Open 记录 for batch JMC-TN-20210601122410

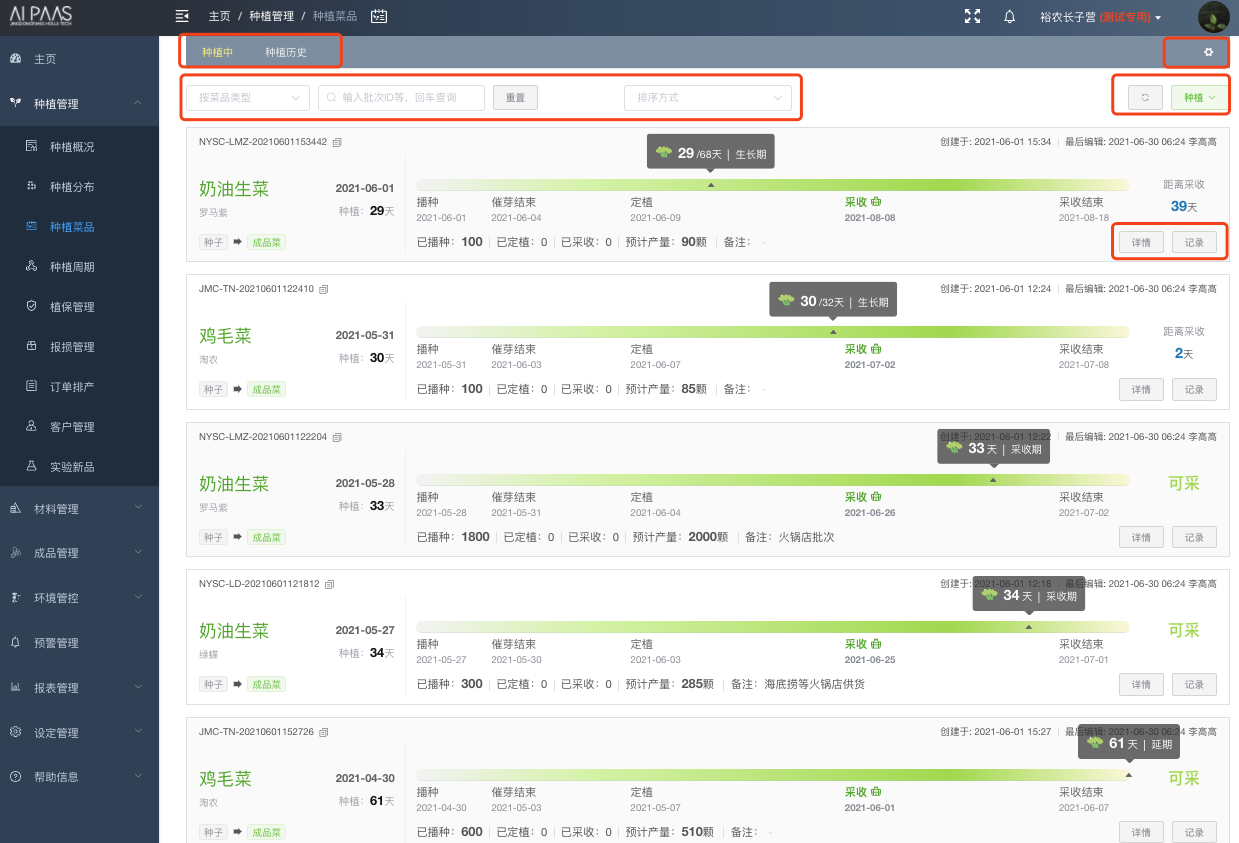click(1194, 389)
